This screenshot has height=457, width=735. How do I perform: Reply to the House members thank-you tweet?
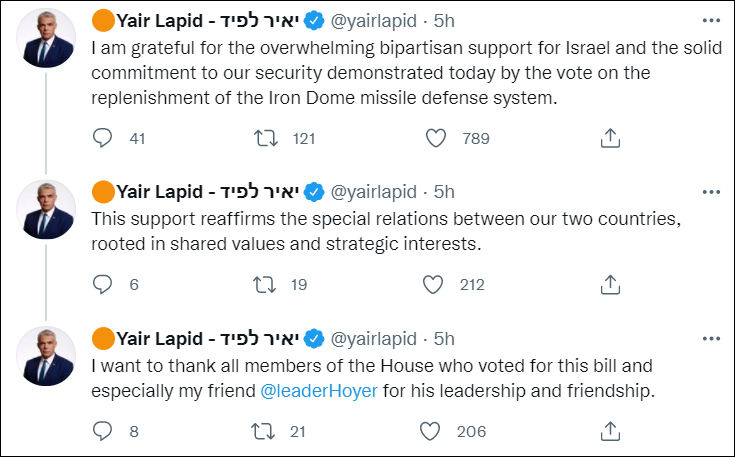(103, 431)
